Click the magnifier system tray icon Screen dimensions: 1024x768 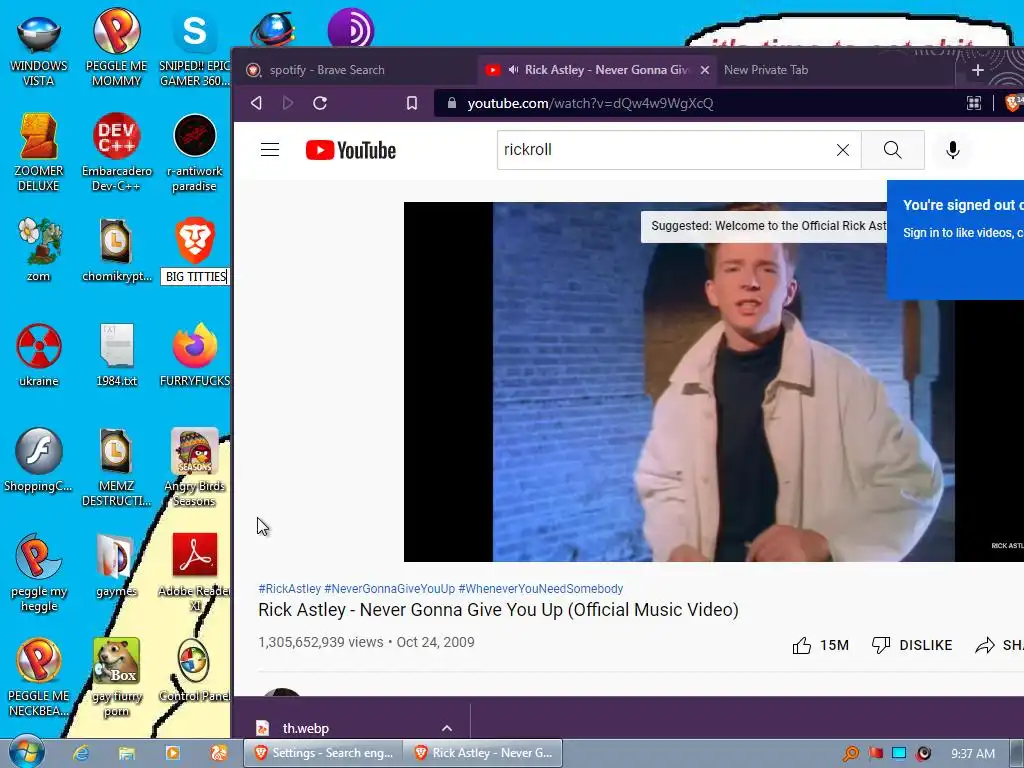pyautogui.click(x=851, y=754)
